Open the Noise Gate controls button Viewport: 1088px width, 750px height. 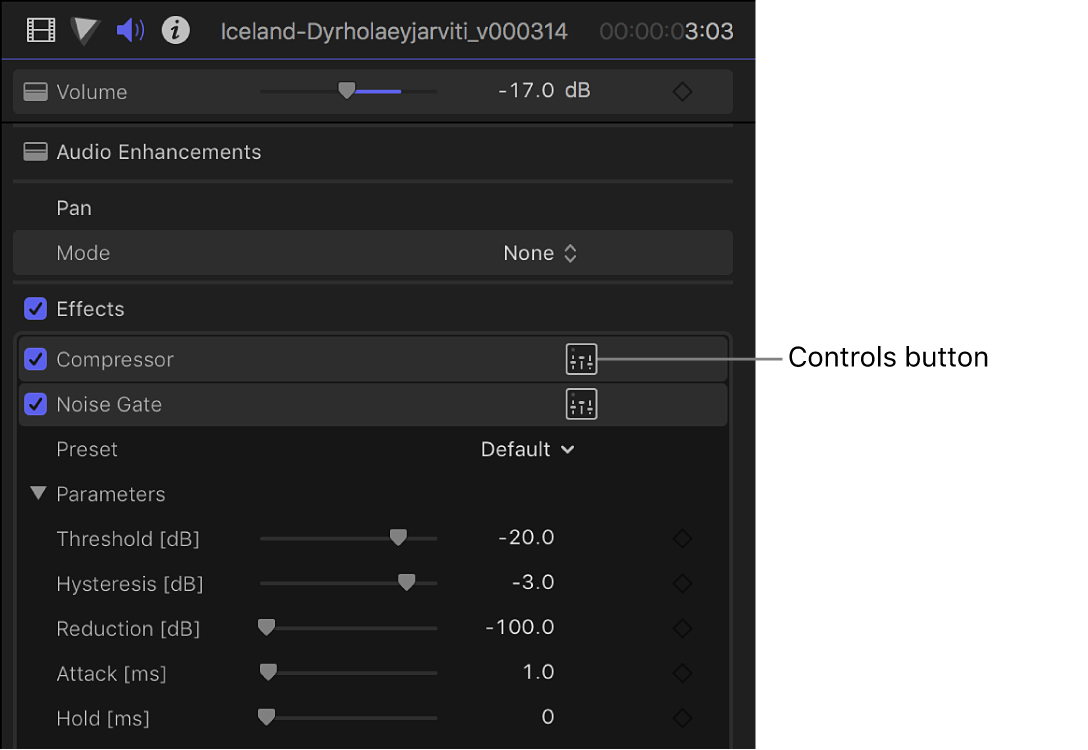click(x=581, y=404)
